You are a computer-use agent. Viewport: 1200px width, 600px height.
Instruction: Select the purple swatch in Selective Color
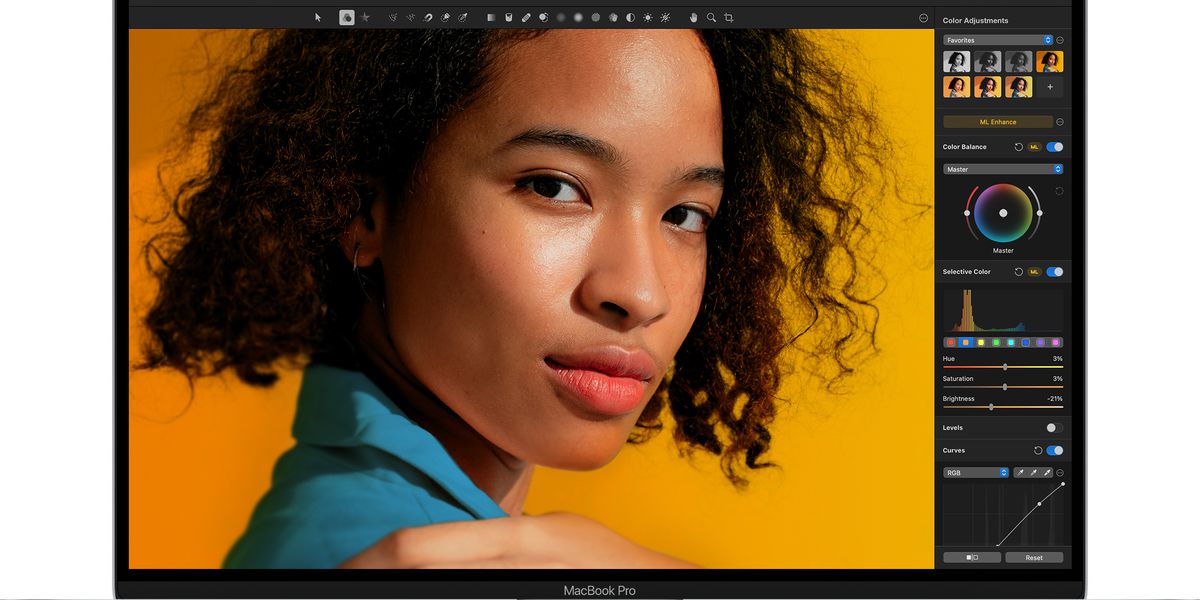click(x=1041, y=342)
